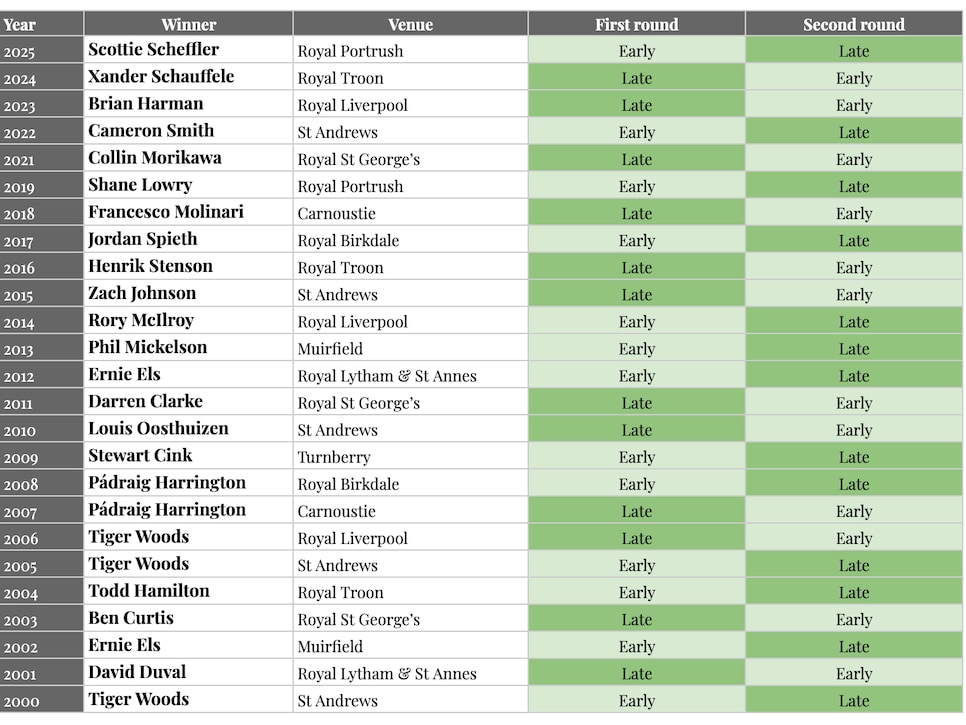Select the 2024 year cell
The width and height of the screenshot is (966, 725).
pos(41,77)
